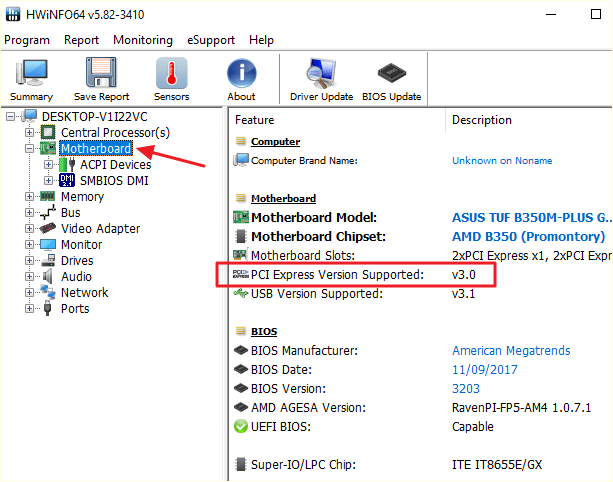The width and height of the screenshot is (613, 482).
Task: Open the Sensors thermometer icon
Action: tap(171, 73)
